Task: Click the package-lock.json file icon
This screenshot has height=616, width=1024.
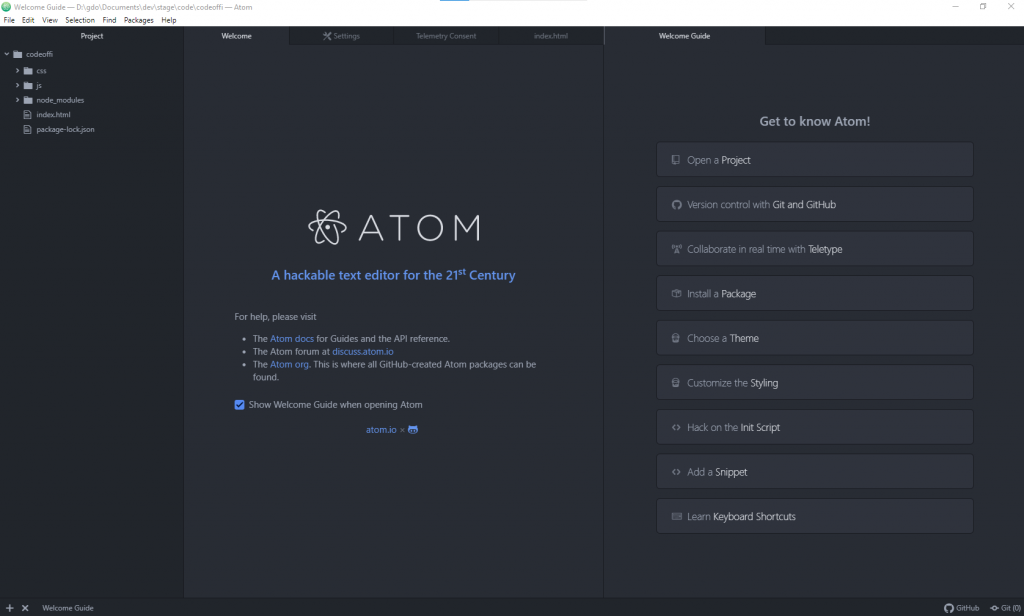Action: (x=27, y=129)
